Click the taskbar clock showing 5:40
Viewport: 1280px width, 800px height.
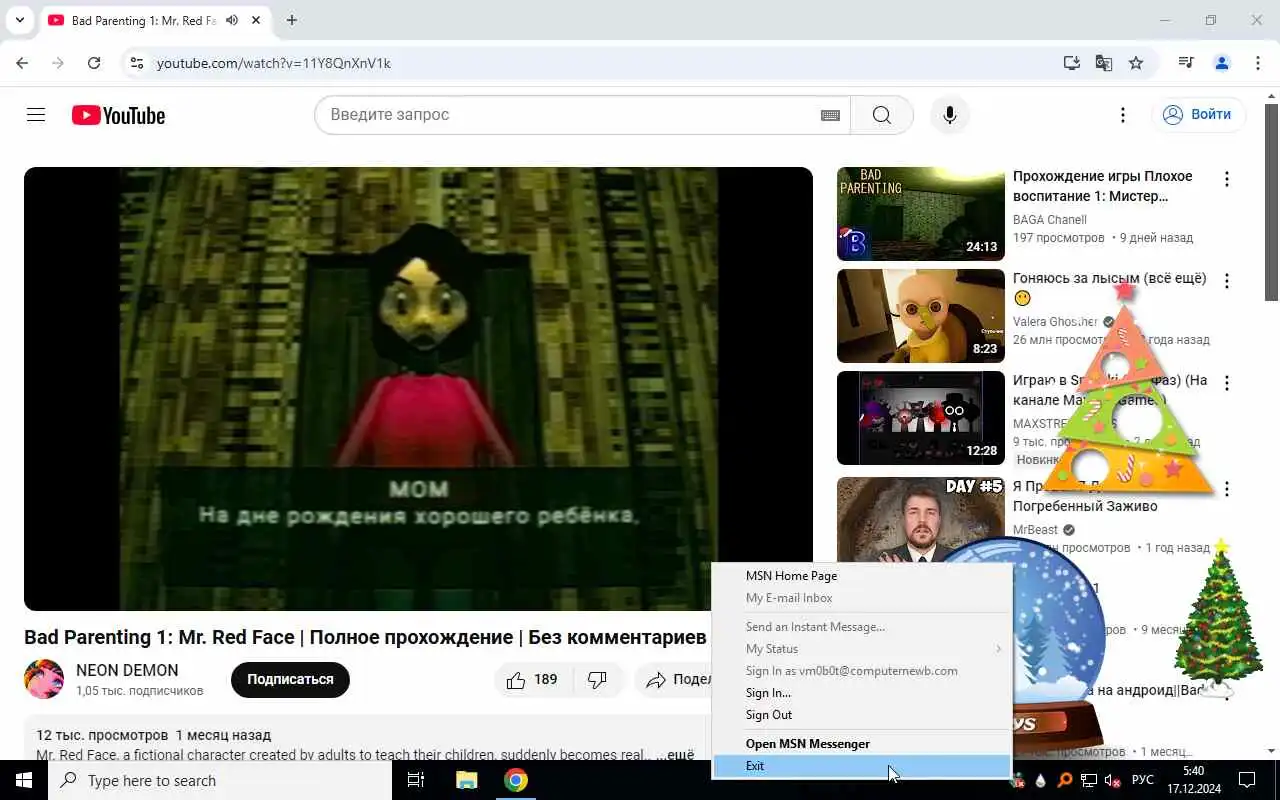1193,780
